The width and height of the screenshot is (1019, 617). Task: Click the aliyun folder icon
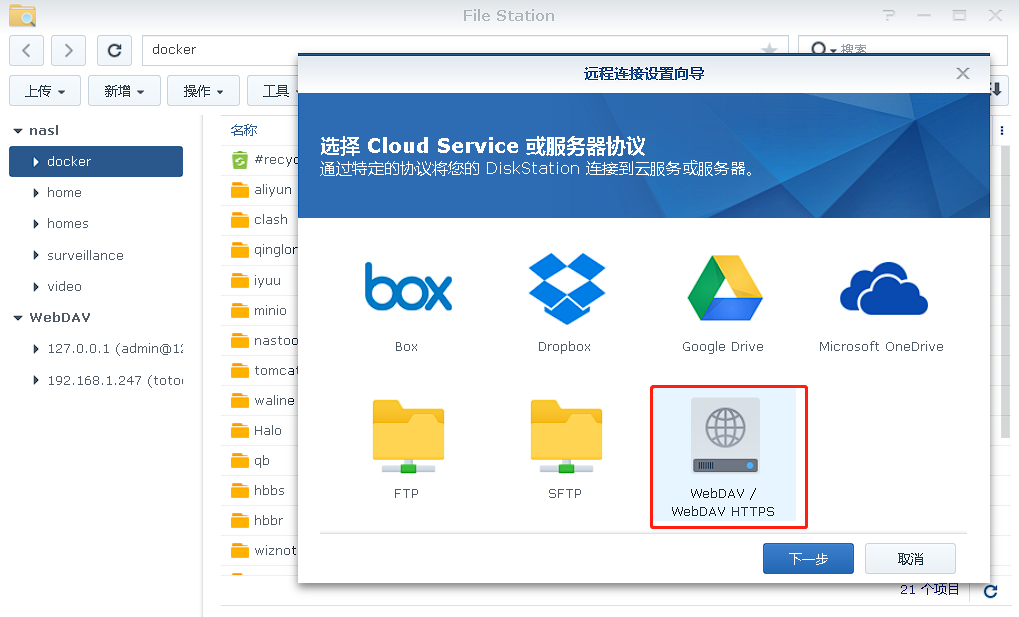tap(240, 190)
